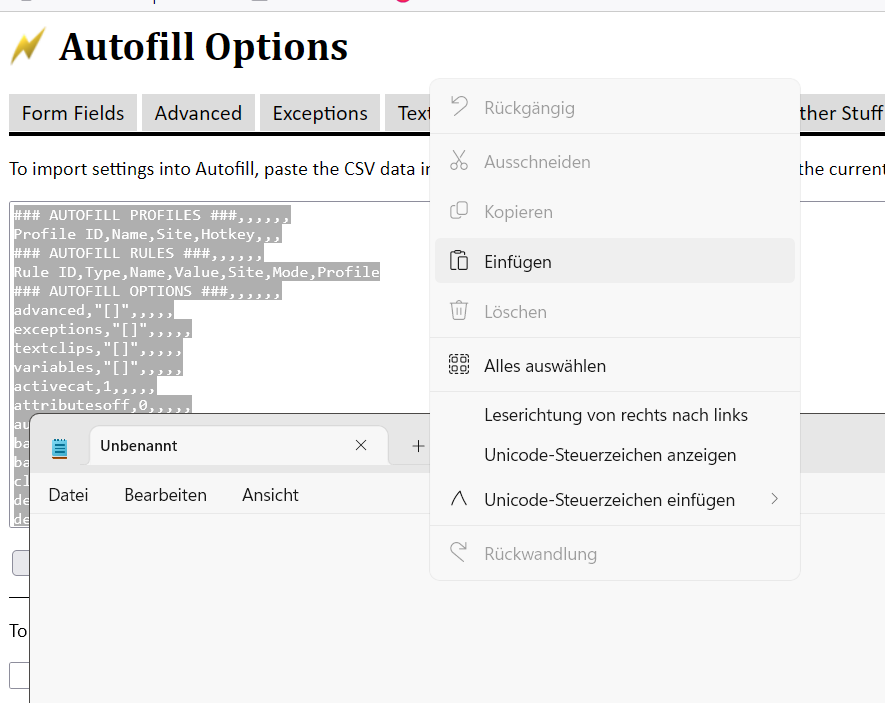The width and height of the screenshot is (885, 703).
Task: Expand Unicode-Steuerzeichen einfügen submenu arrow
Action: tap(774, 499)
